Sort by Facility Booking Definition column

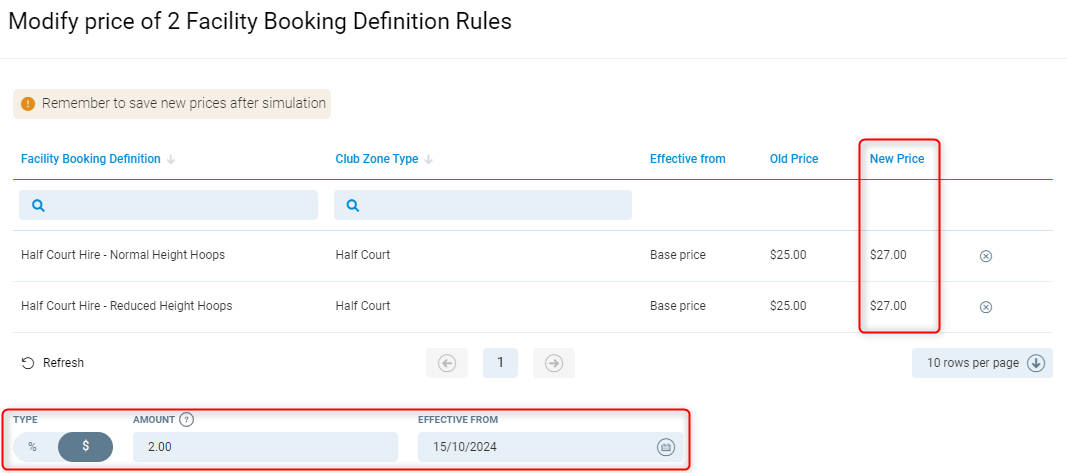click(x=91, y=159)
